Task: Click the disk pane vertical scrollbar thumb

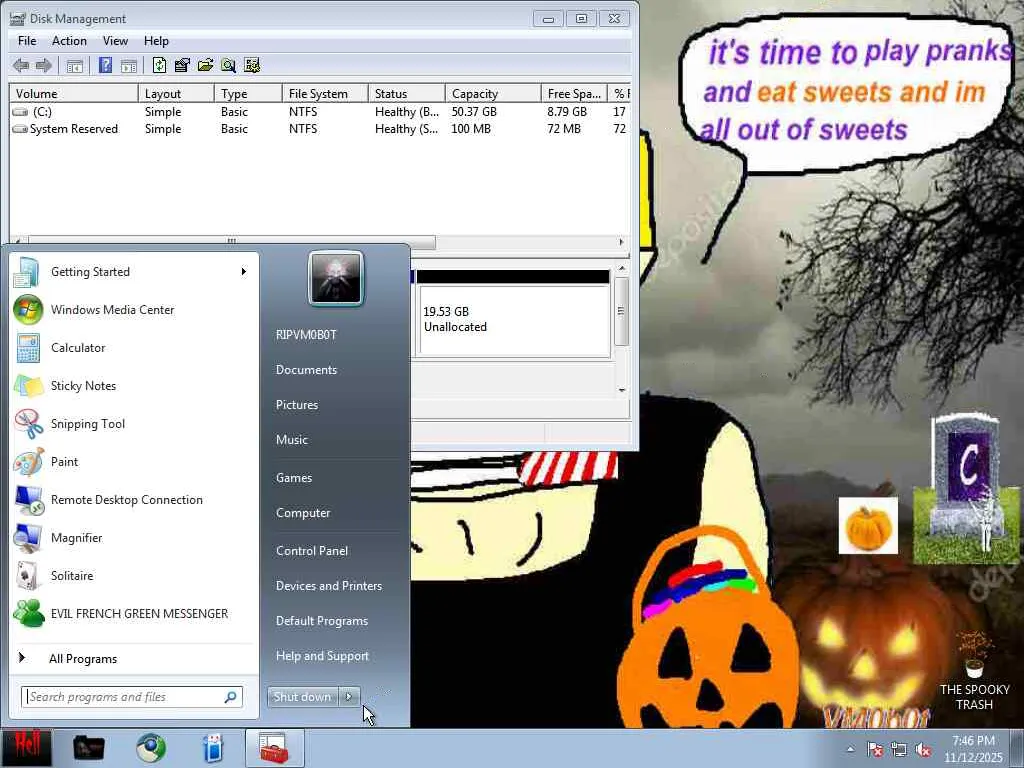Action: [621, 312]
